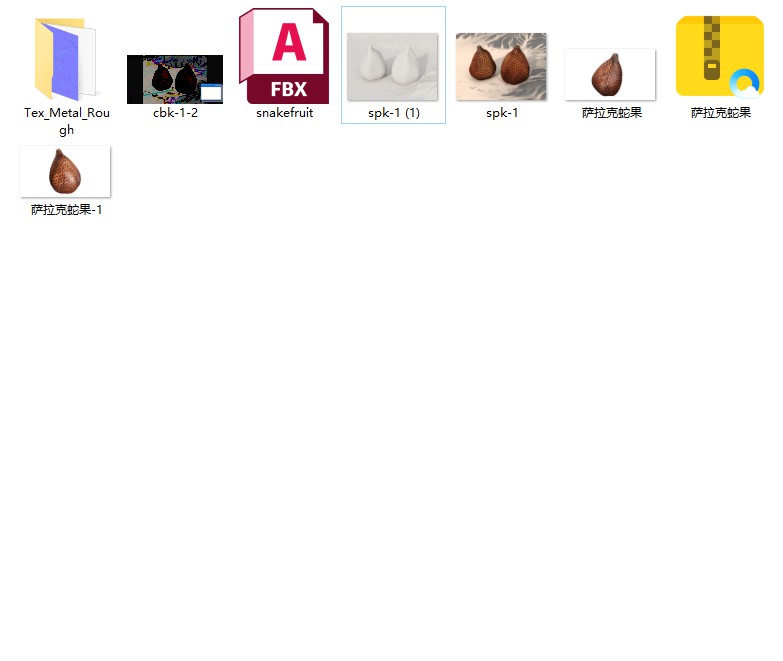Screen dimensions: 783x661
Task: Open the Tex_Metal_Rough folder icon
Action: point(65,59)
